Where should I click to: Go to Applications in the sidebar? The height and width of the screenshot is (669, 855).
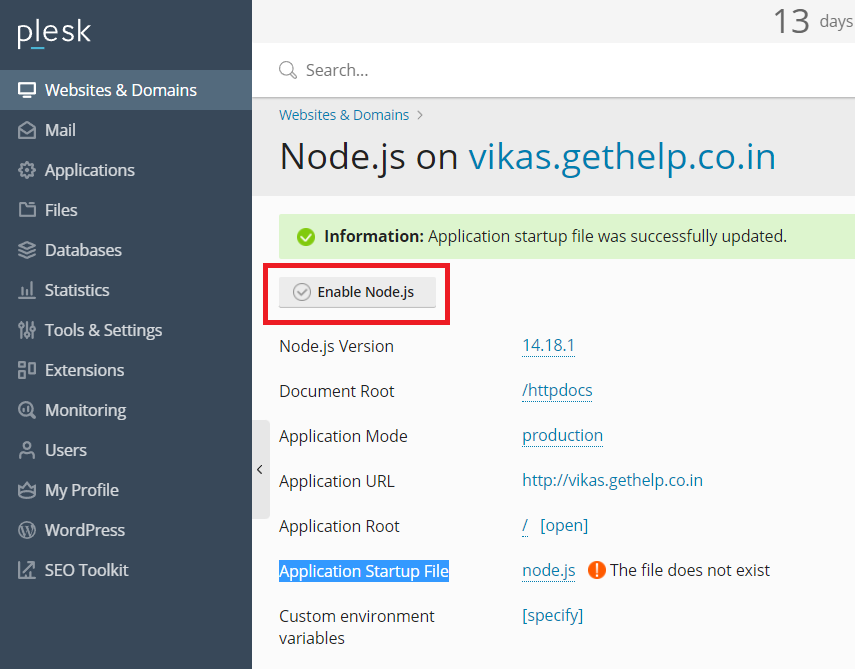126,170
